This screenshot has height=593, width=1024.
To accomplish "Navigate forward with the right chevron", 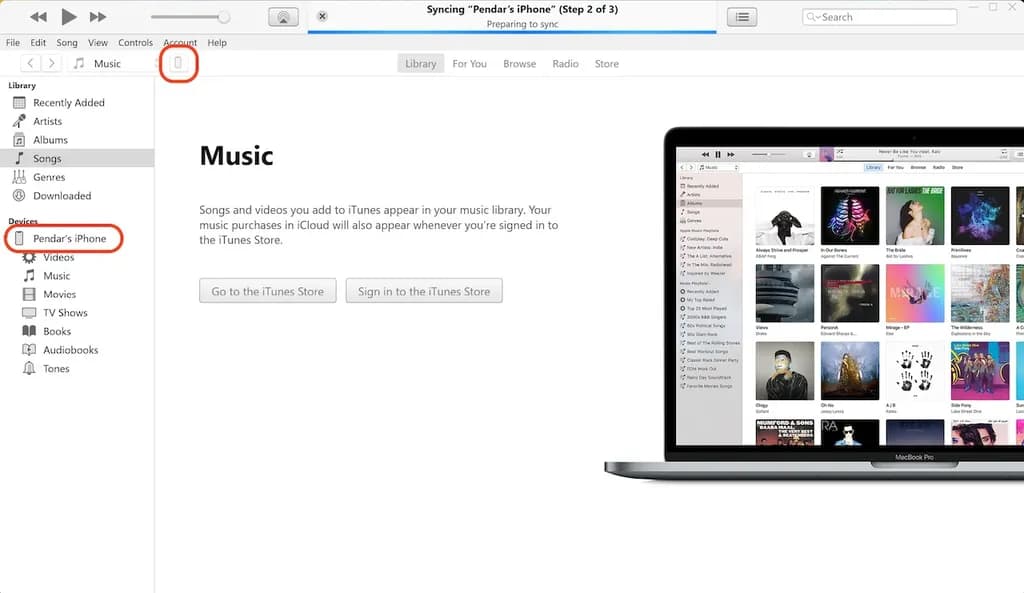I will (52, 64).
